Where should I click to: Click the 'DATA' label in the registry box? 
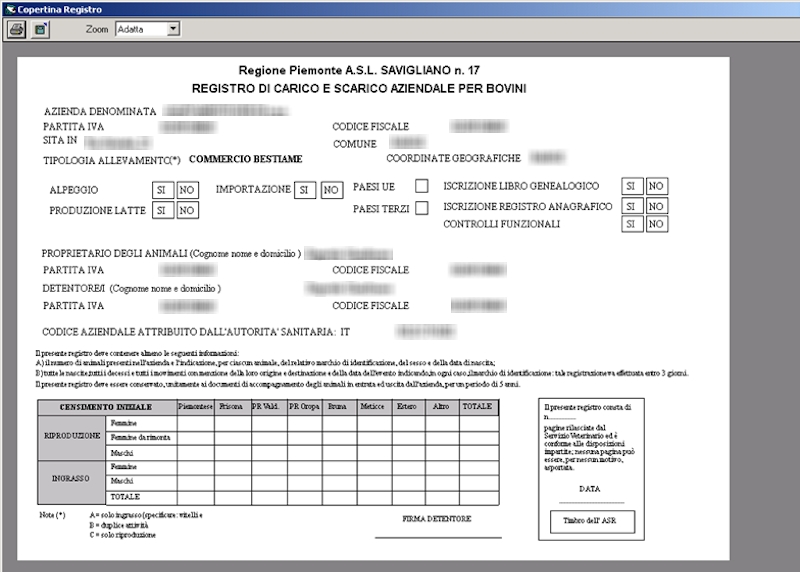(590, 489)
